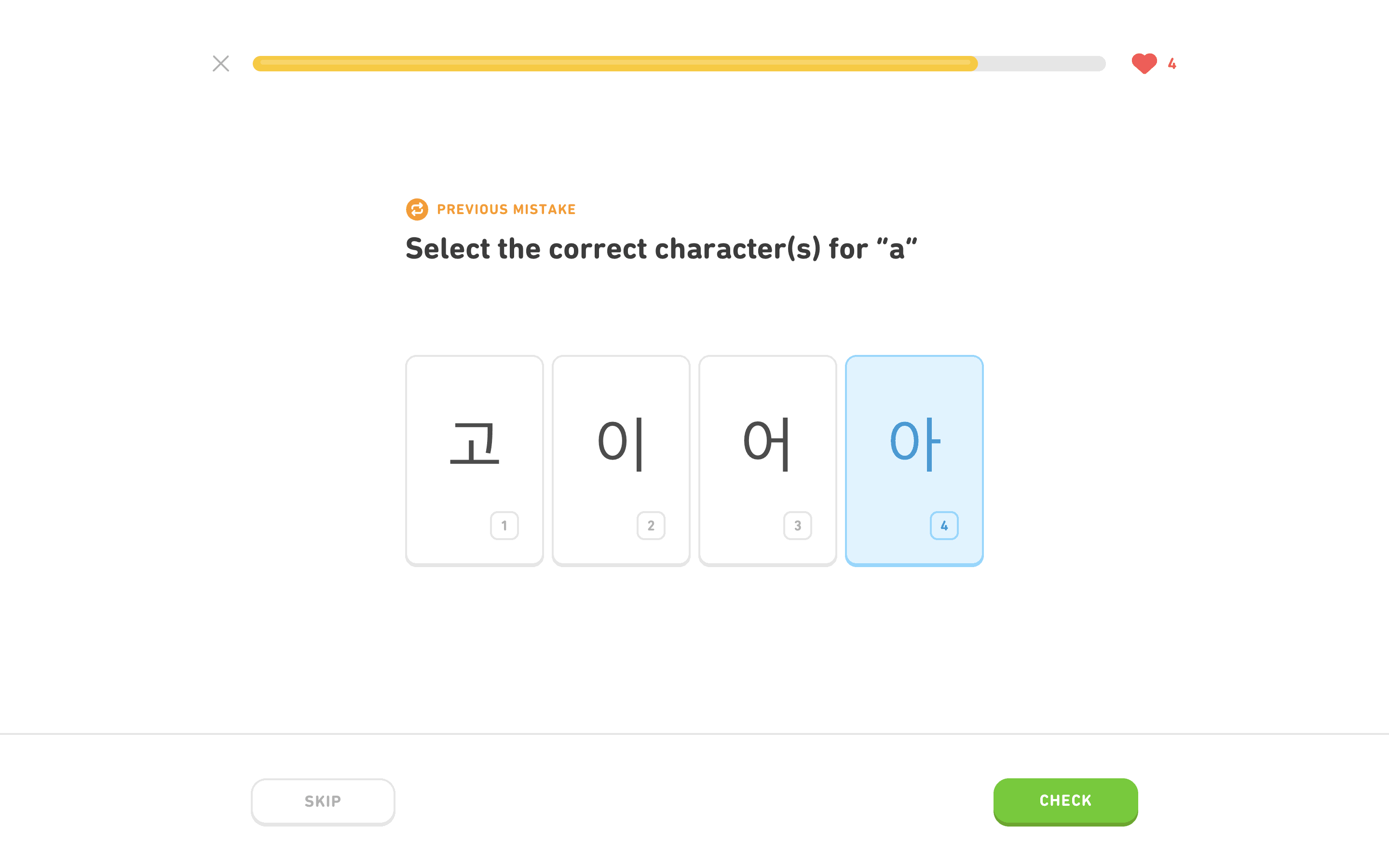Viewport: 1389px width, 868px height.
Task: Close the lesson with the X icon
Action: tap(221, 63)
